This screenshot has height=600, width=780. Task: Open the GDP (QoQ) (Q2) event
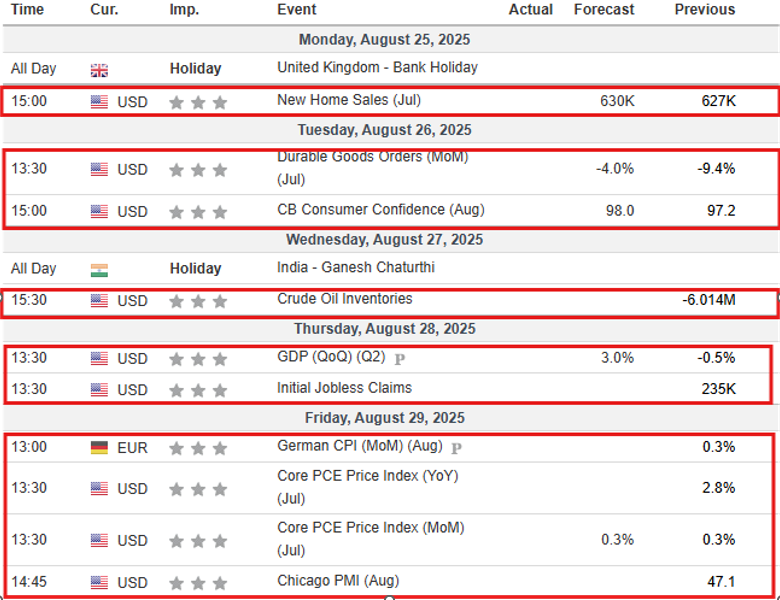point(331,357)
